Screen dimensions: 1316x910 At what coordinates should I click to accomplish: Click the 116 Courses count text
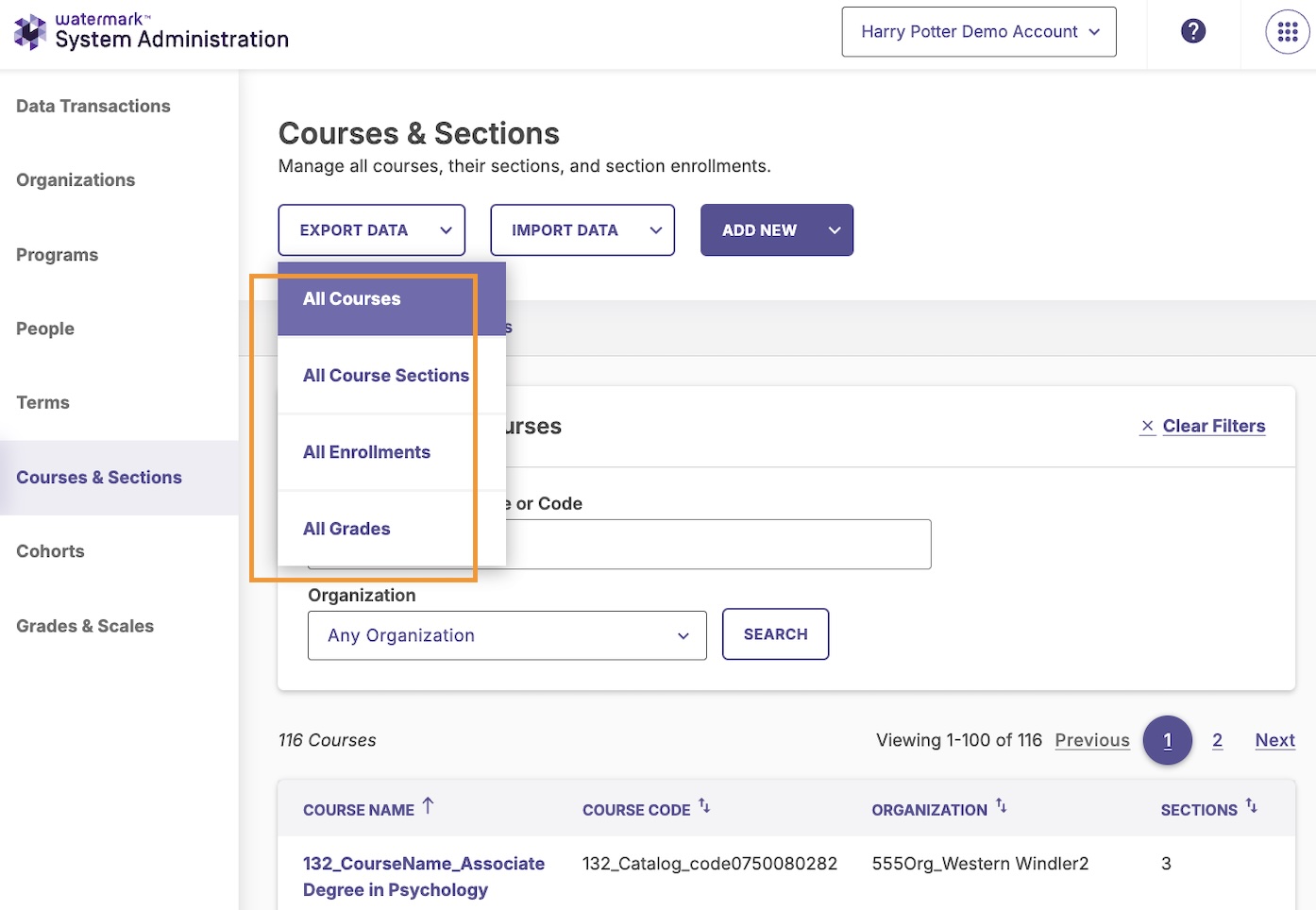[327, 741]
